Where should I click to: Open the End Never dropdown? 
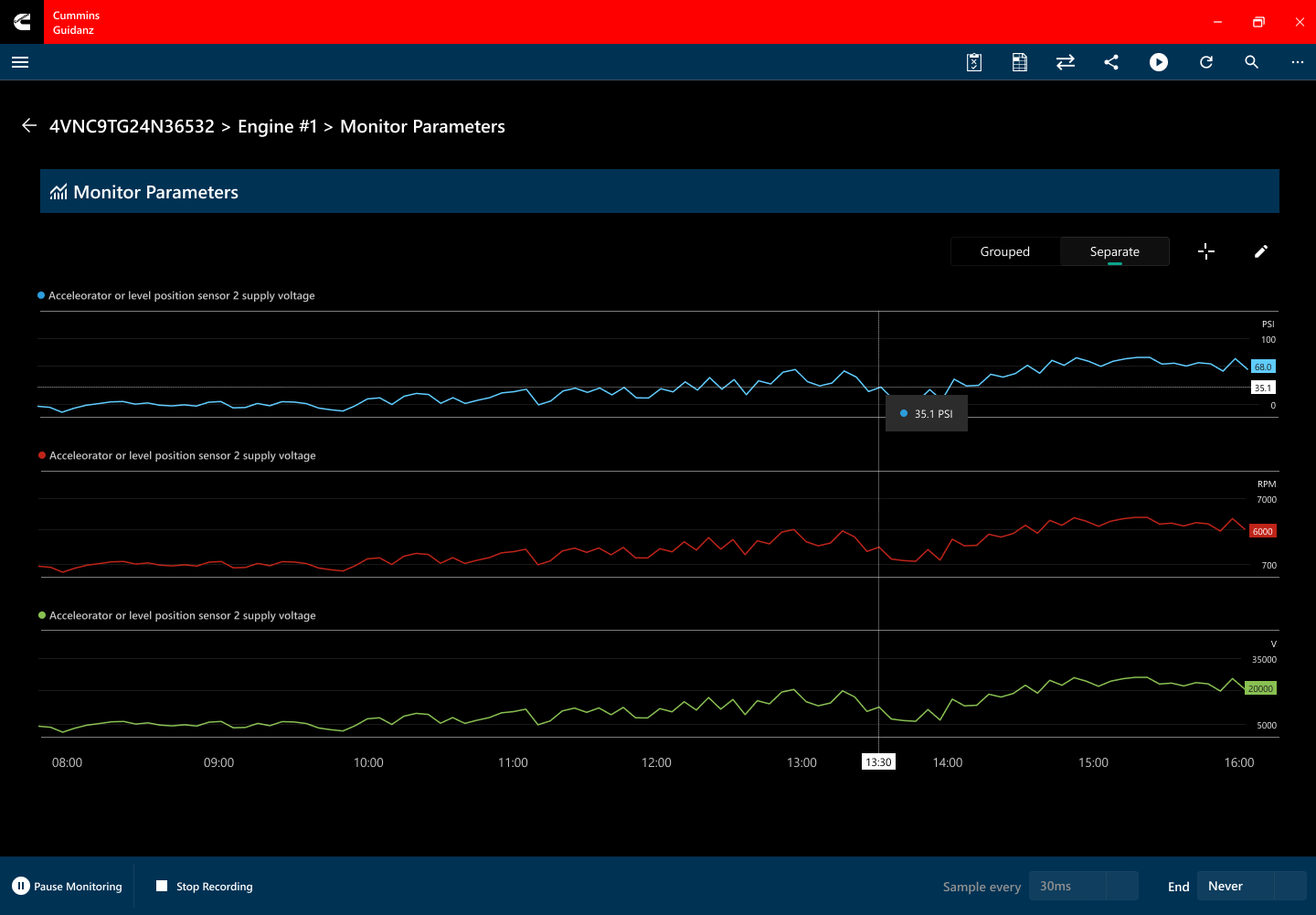(1252, 886)
